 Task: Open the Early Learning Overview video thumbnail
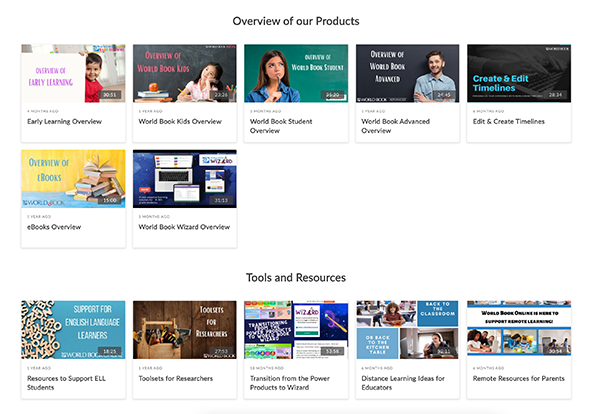[73, 73]
